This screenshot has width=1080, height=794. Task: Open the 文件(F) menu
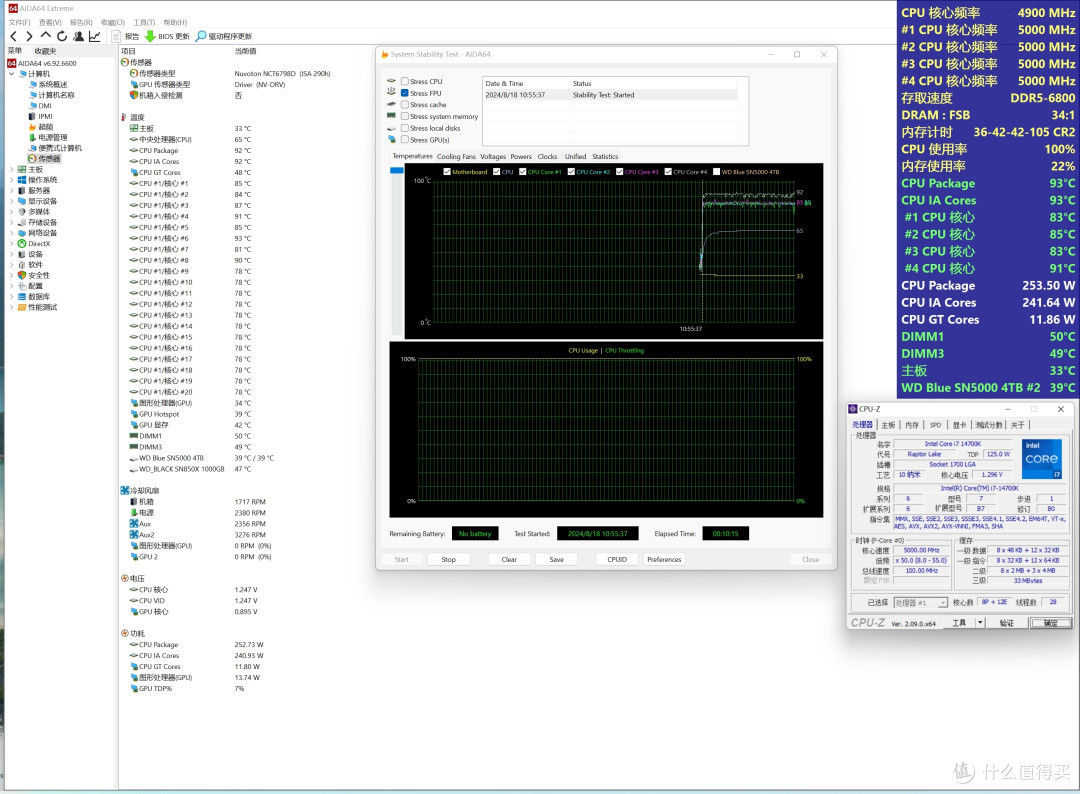19,23
